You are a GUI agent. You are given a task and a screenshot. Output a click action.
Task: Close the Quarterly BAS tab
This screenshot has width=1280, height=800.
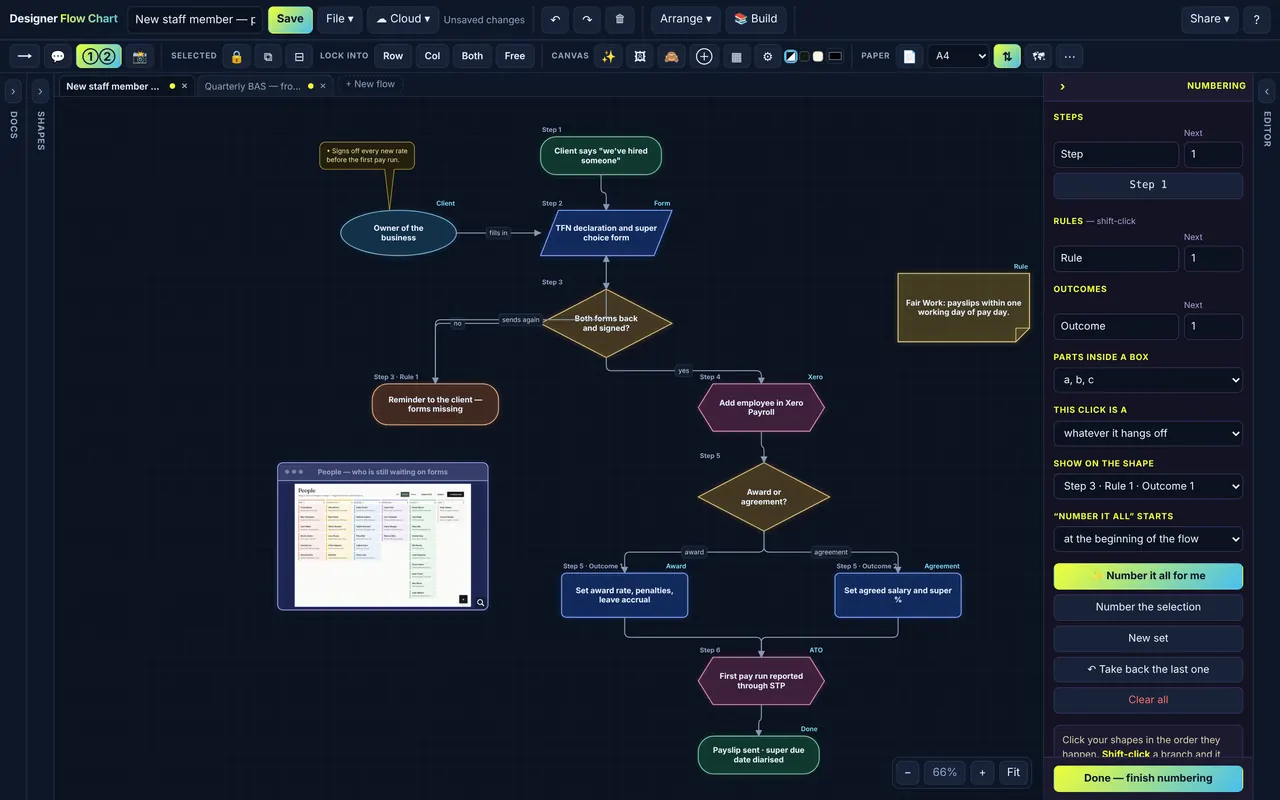point(323,86)
